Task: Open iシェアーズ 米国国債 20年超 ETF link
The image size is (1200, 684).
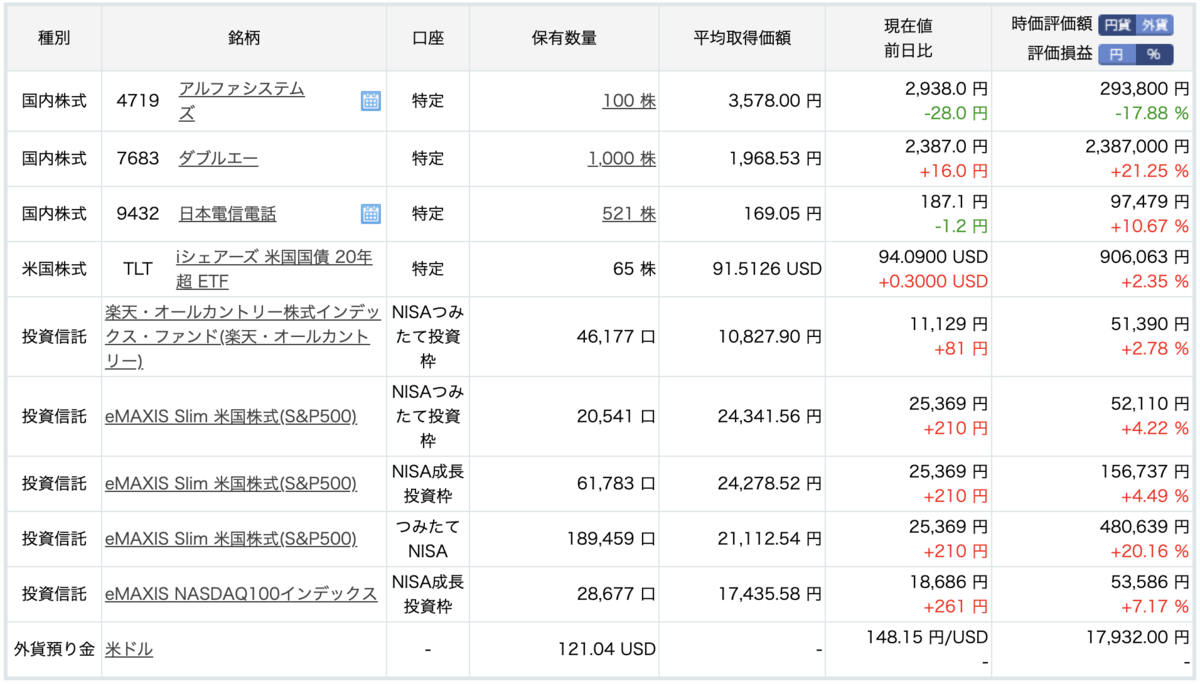Action: (x=274, y=268)
